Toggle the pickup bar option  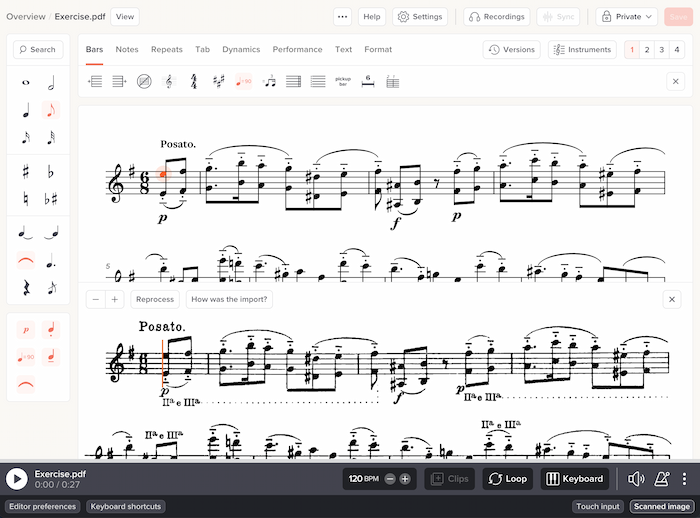click(343, 81)
